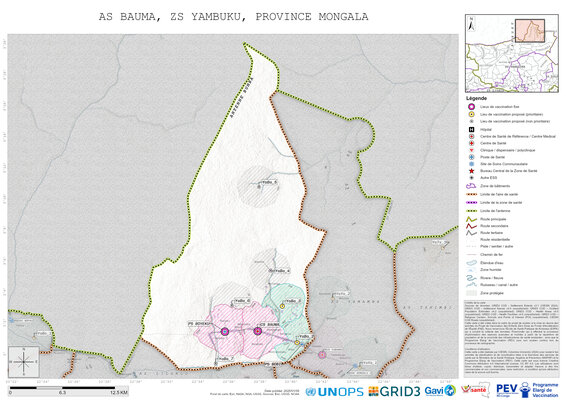Click the Route tertiaire line symbol
This screenshot has height=400, width=566.
point(471,233)
